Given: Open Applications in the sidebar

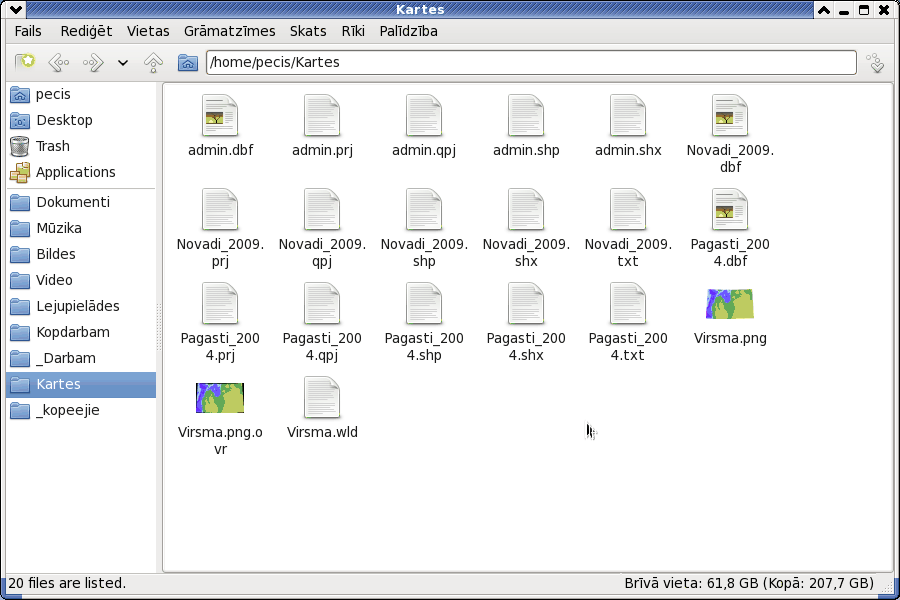Looking at the screenshot, I should coord(81,172).
